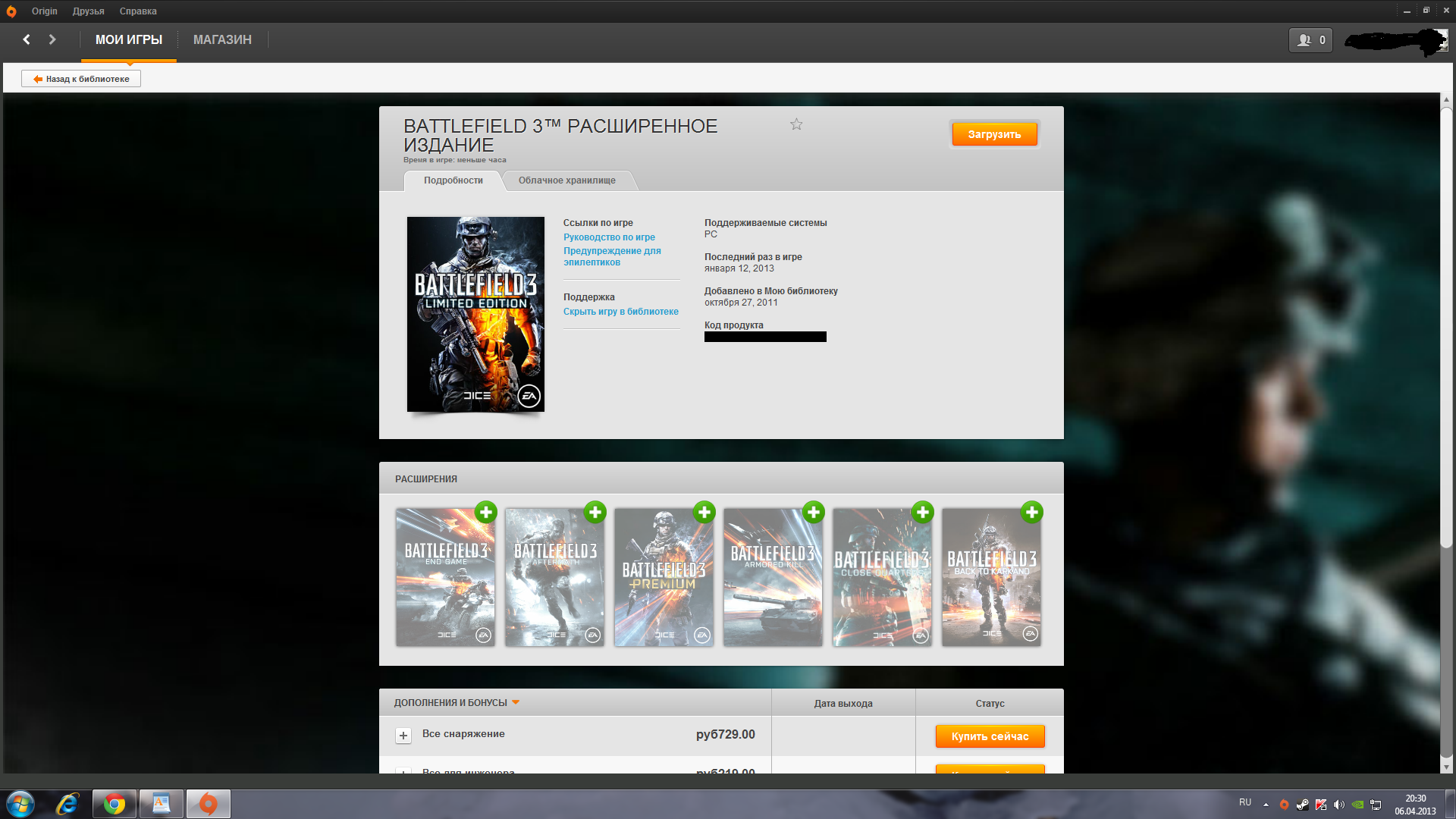The height and width of the screenshot is (819, 1456).
Task: Click Купить сейчас for Все снаряжение
Action: pyautogui.click(x=990, y=736)
